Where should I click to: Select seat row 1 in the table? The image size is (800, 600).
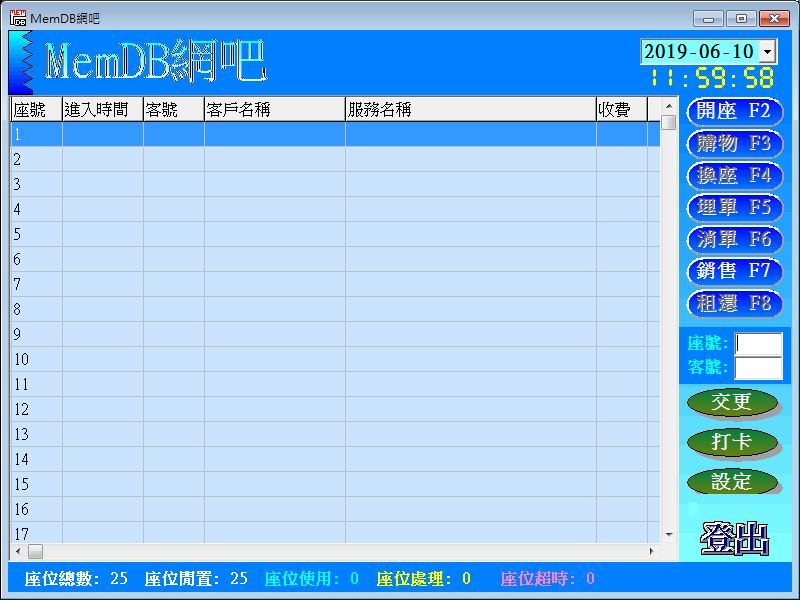(x=300, y=131)
